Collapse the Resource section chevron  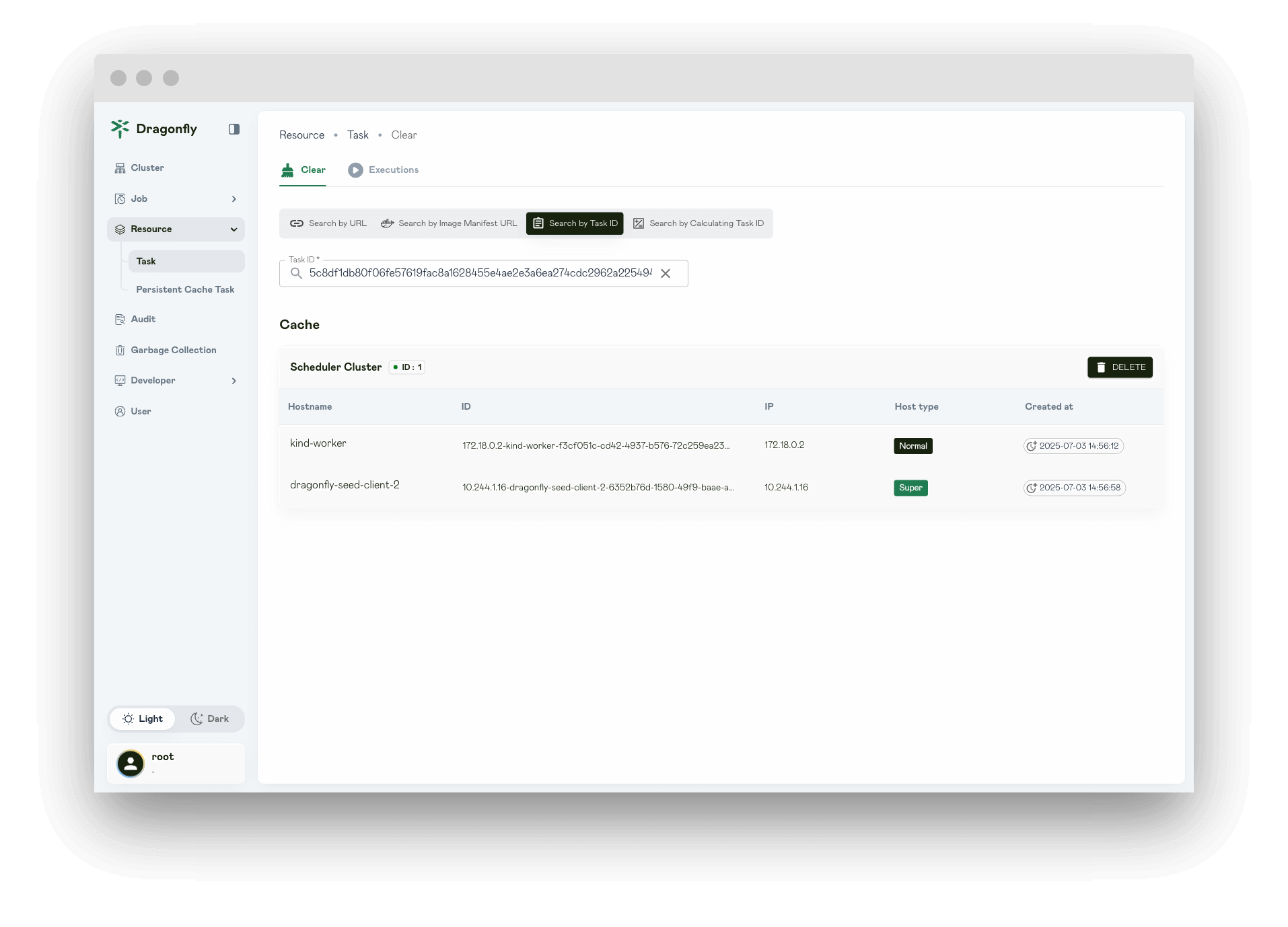234,229
